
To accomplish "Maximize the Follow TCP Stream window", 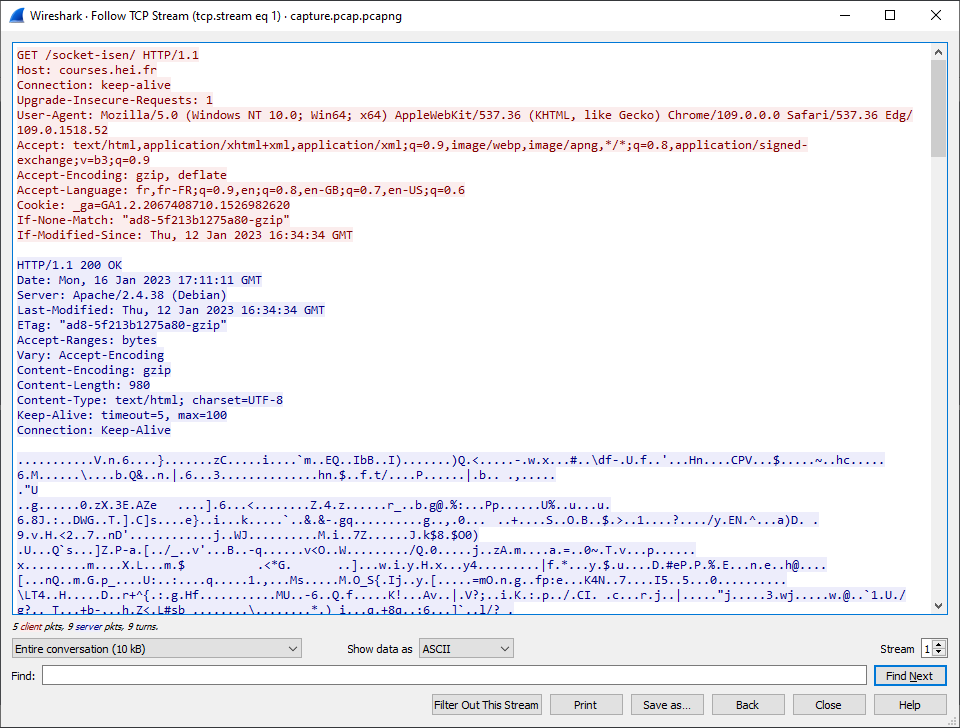I will pyautogui.click(x=890, y=15).
